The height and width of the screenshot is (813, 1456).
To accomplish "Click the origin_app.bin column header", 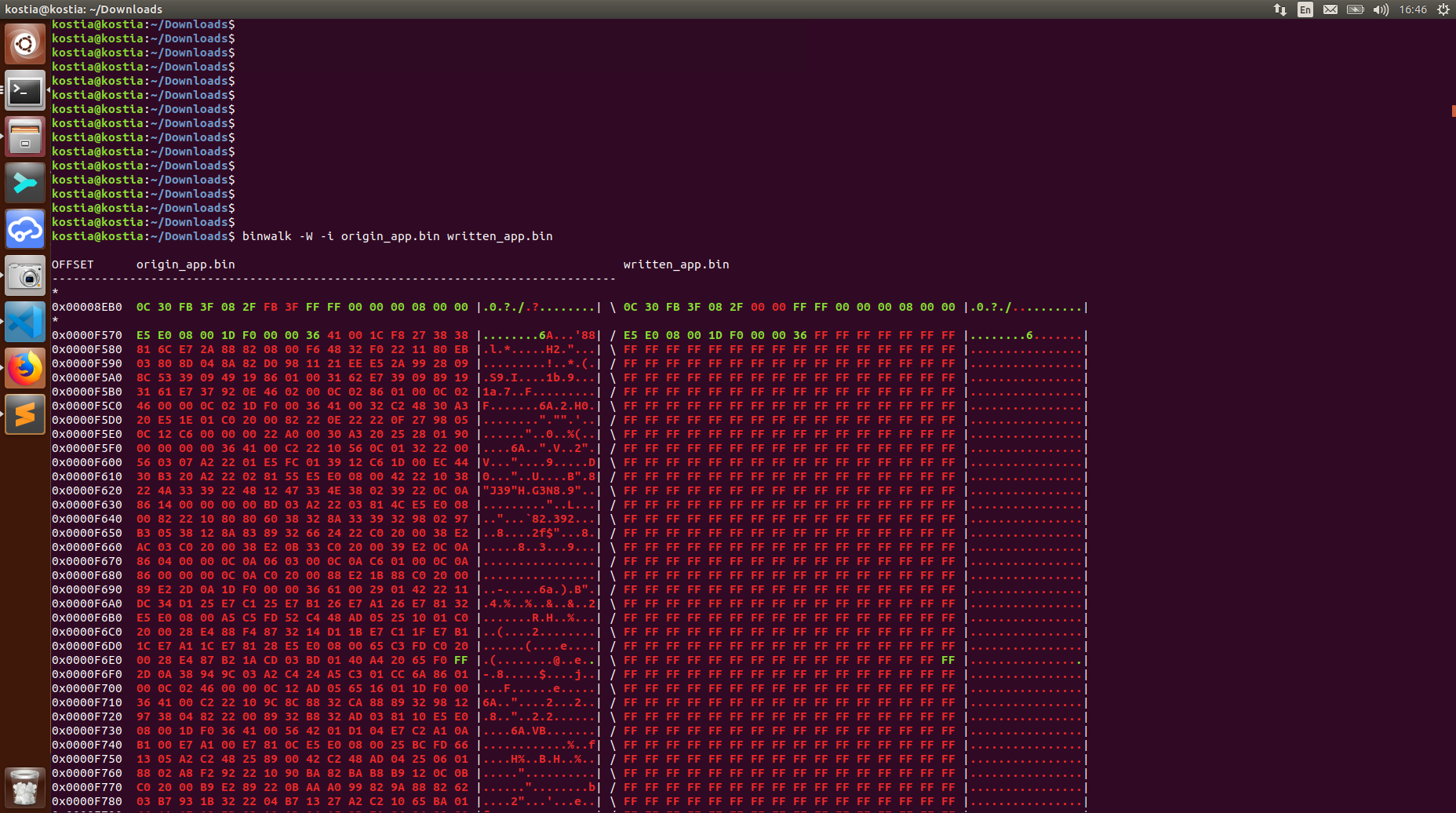I will (x=186, y=264).
